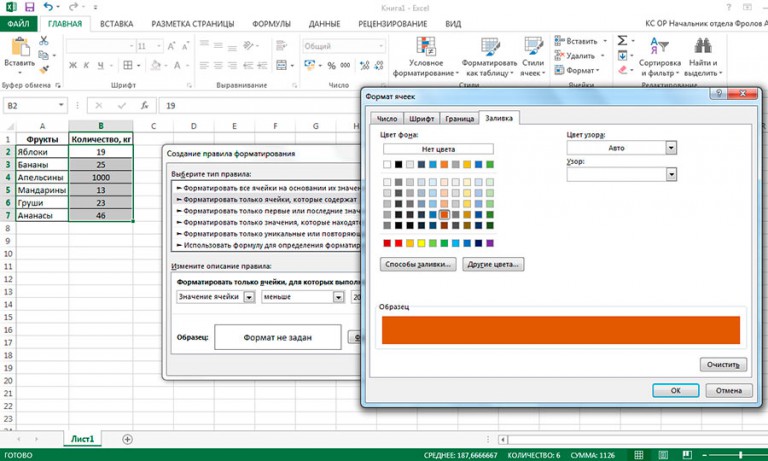Click the Redo arrow icon
This screenshot has height=461, width=768.
click(73, 7)
